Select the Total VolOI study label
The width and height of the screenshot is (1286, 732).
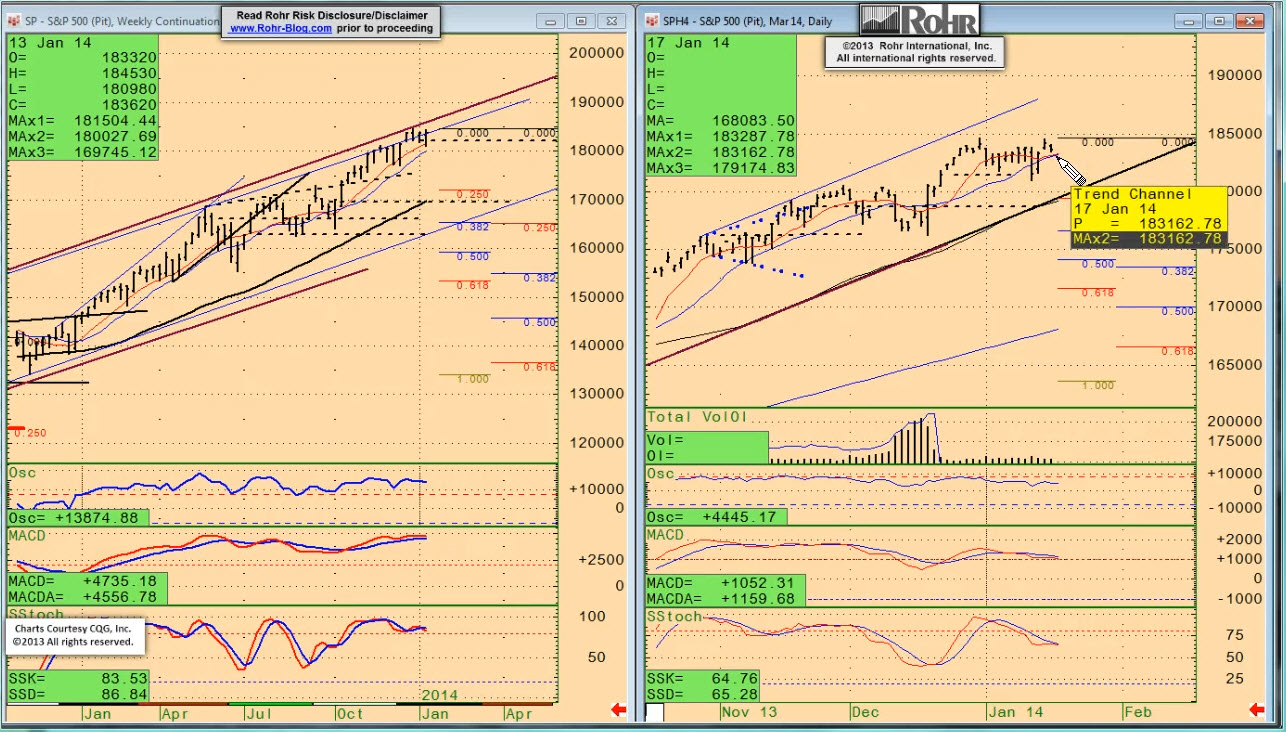tap(698, 416)
